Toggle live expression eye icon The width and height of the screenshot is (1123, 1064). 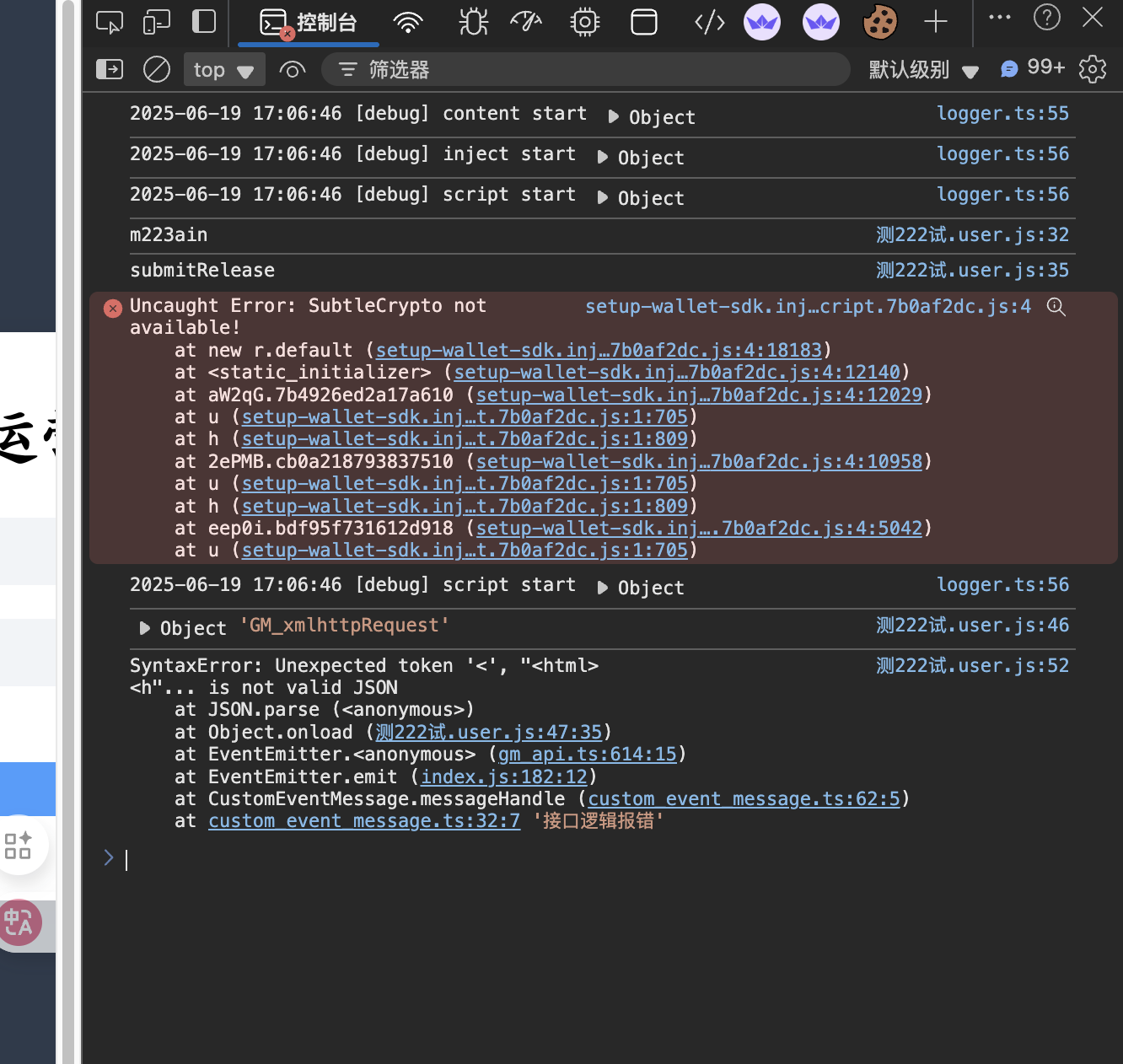(292, 70)
